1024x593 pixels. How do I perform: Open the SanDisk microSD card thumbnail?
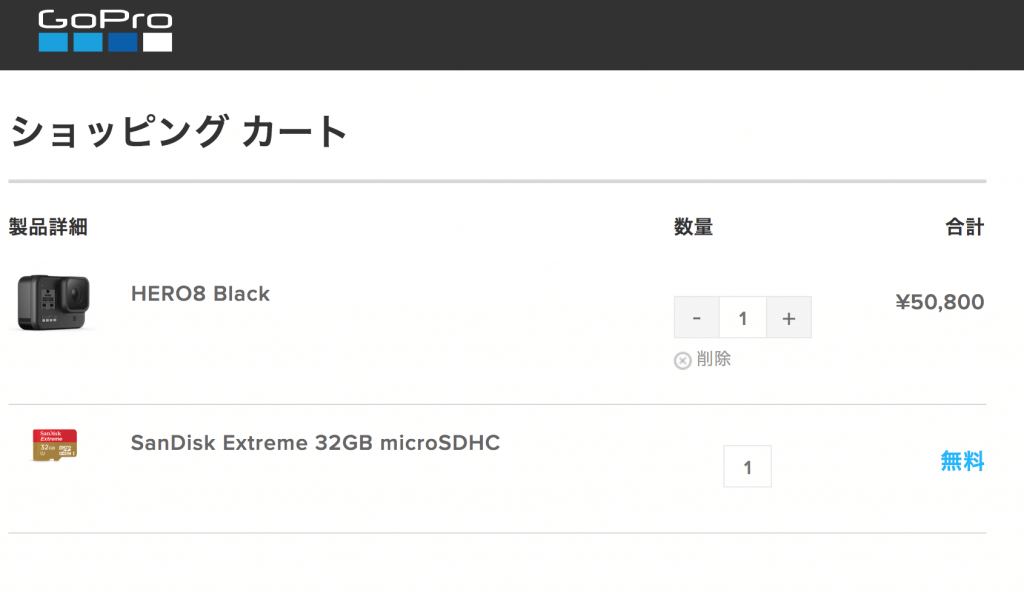55,445
